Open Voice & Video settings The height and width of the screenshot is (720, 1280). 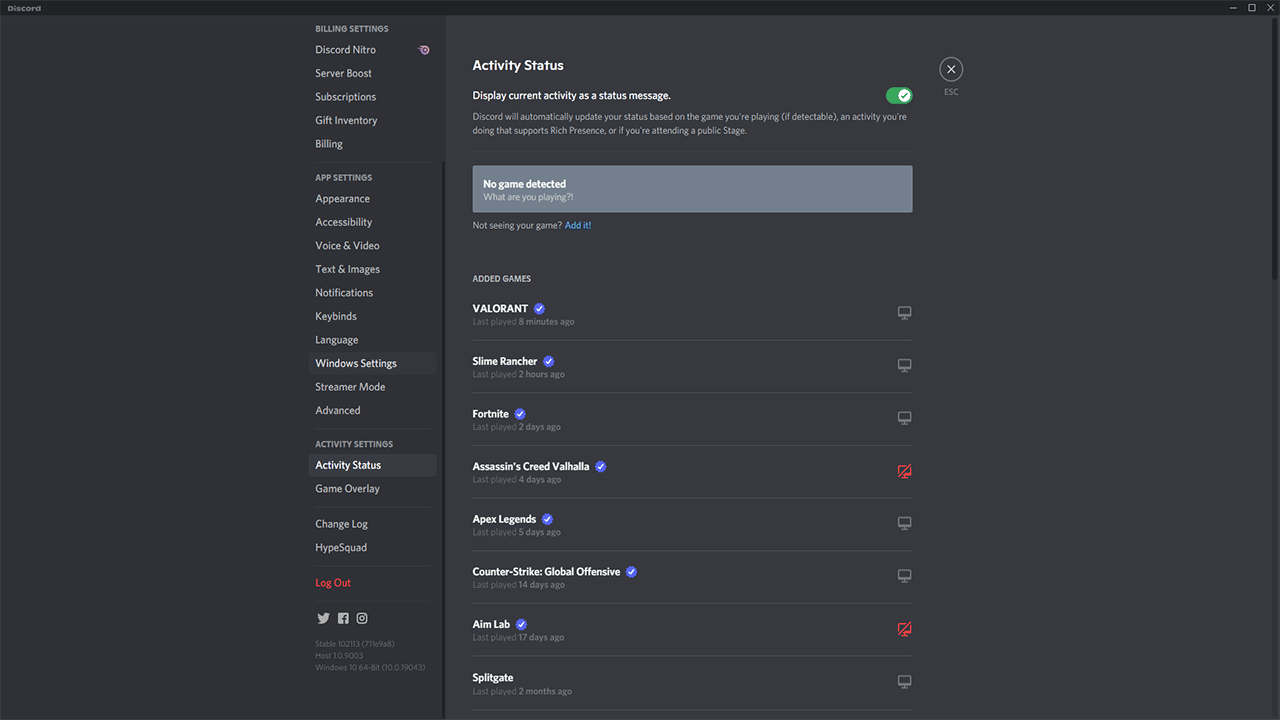[x=372, y=246]
